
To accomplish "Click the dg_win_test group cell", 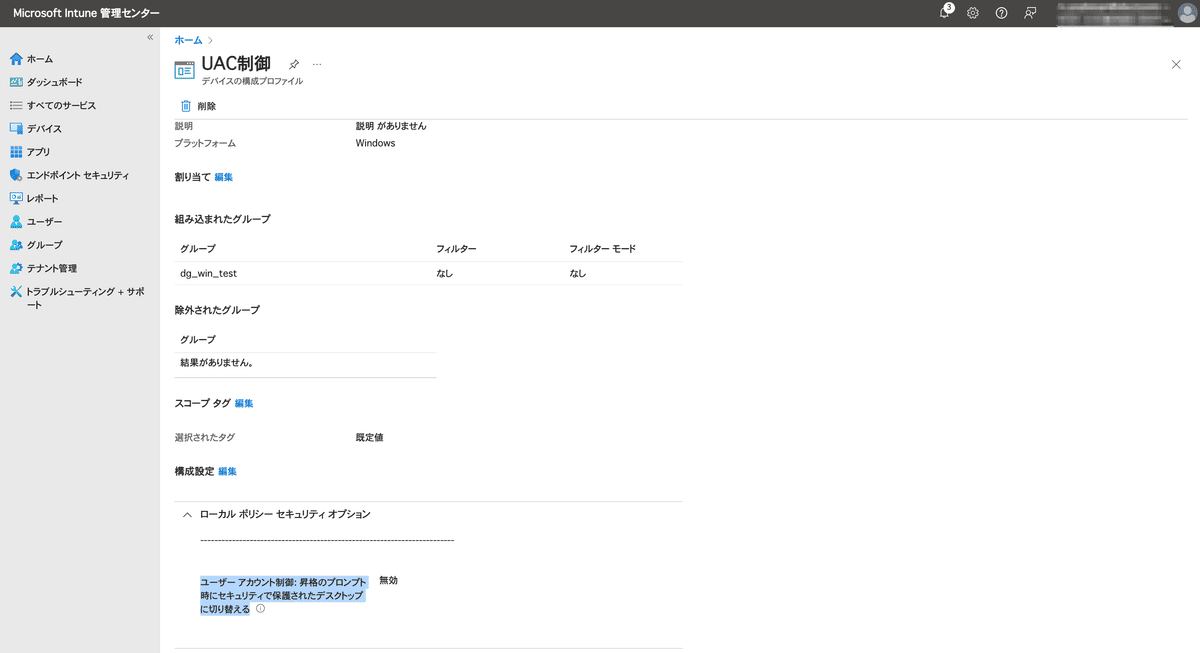I will 208,273.
